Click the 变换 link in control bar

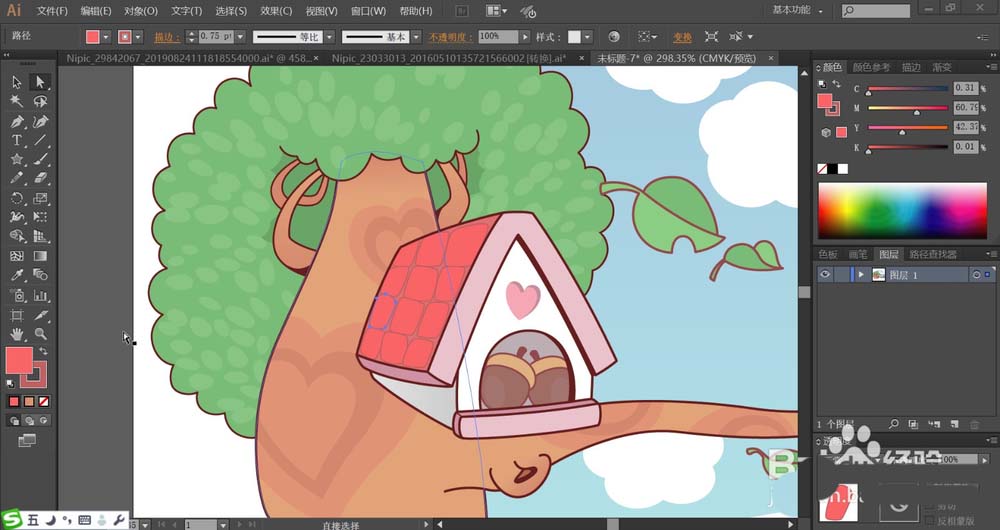click(682, 37)
